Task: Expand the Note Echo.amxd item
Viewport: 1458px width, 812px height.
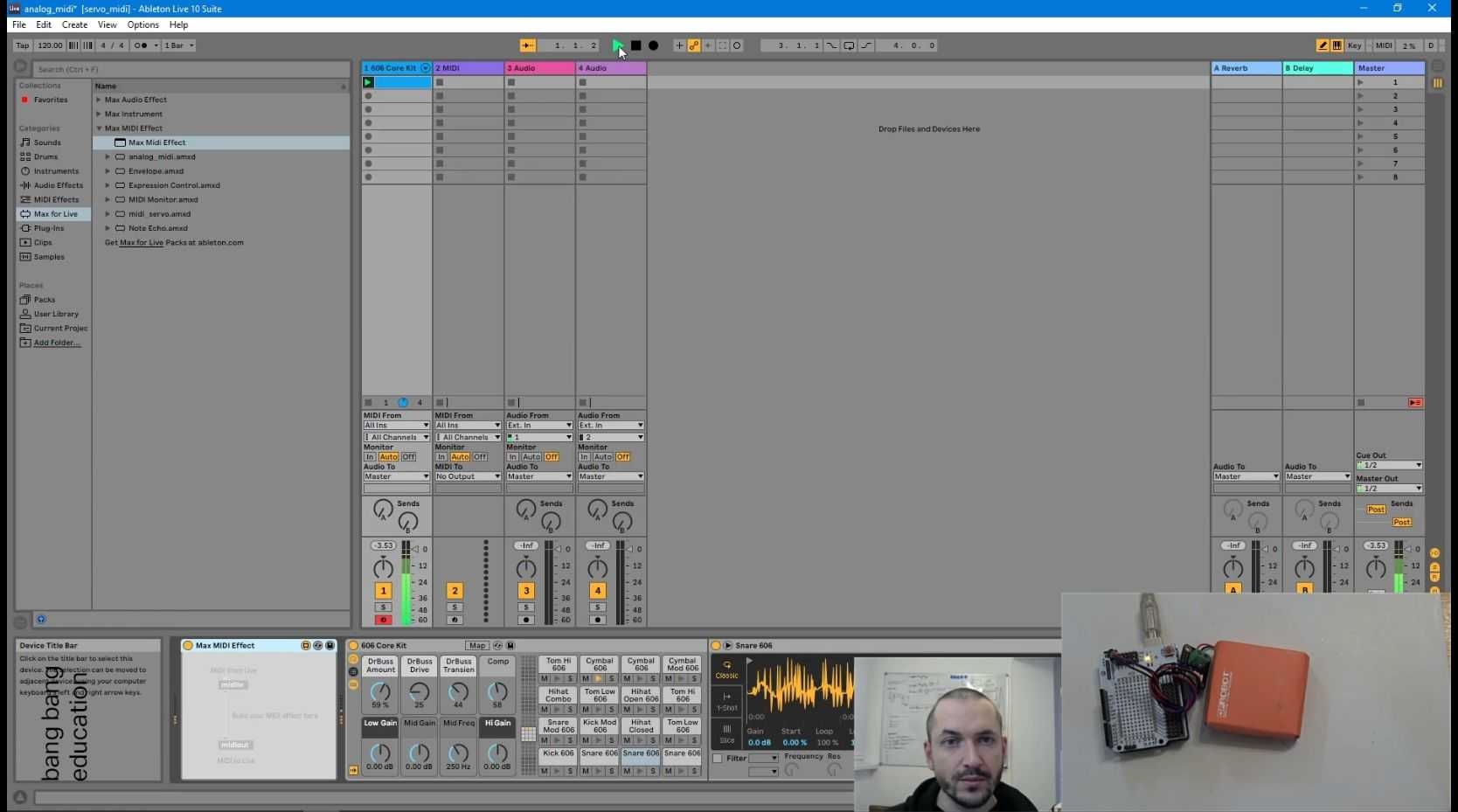Action: coord(108,228)
